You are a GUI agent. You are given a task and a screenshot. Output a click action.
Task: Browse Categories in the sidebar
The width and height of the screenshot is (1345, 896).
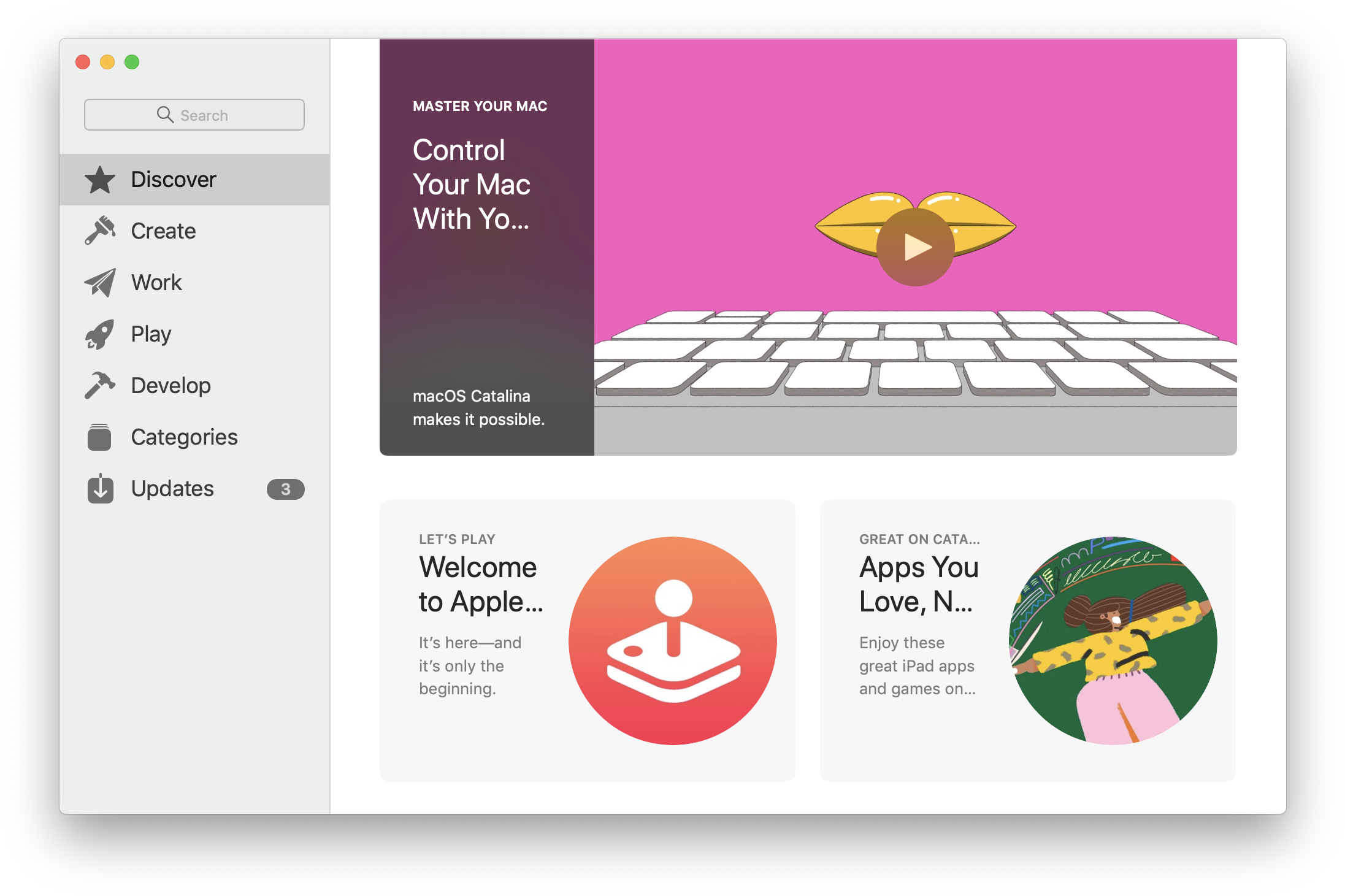tap(194, 437)
